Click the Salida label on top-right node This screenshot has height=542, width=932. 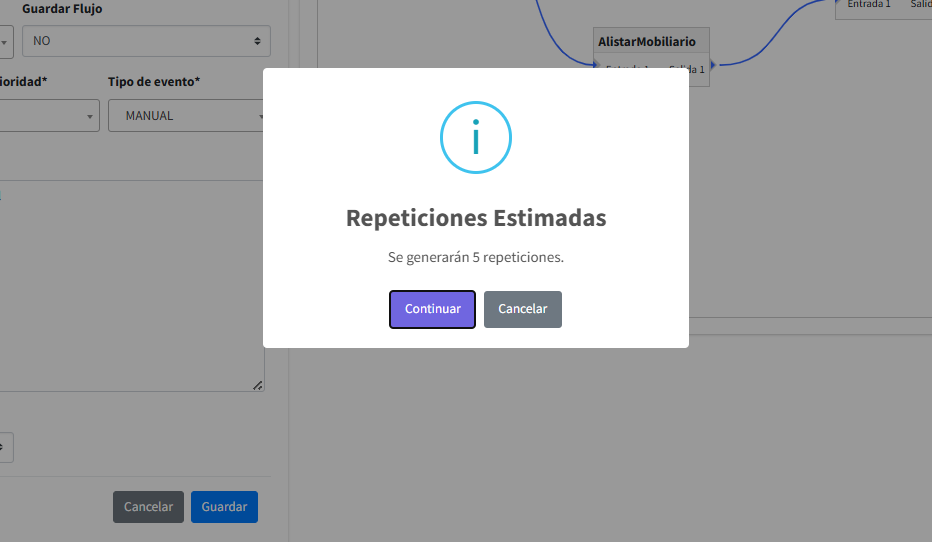(920, 4)
